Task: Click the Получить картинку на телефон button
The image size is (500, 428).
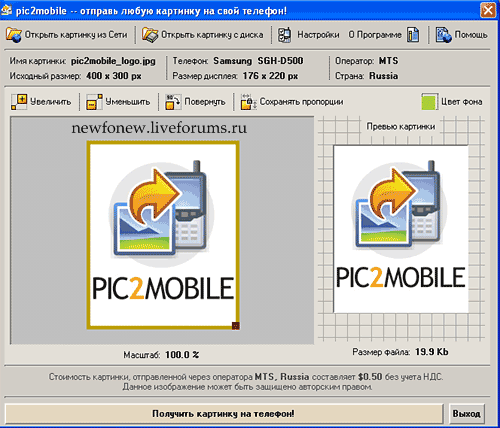Action: [x=224, y=414]
